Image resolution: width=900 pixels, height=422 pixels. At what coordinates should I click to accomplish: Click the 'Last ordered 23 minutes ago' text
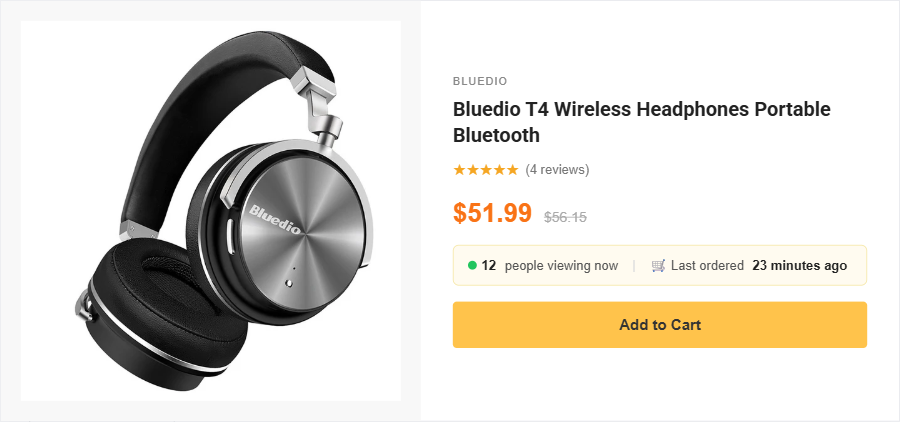click(x=758, y=266)
